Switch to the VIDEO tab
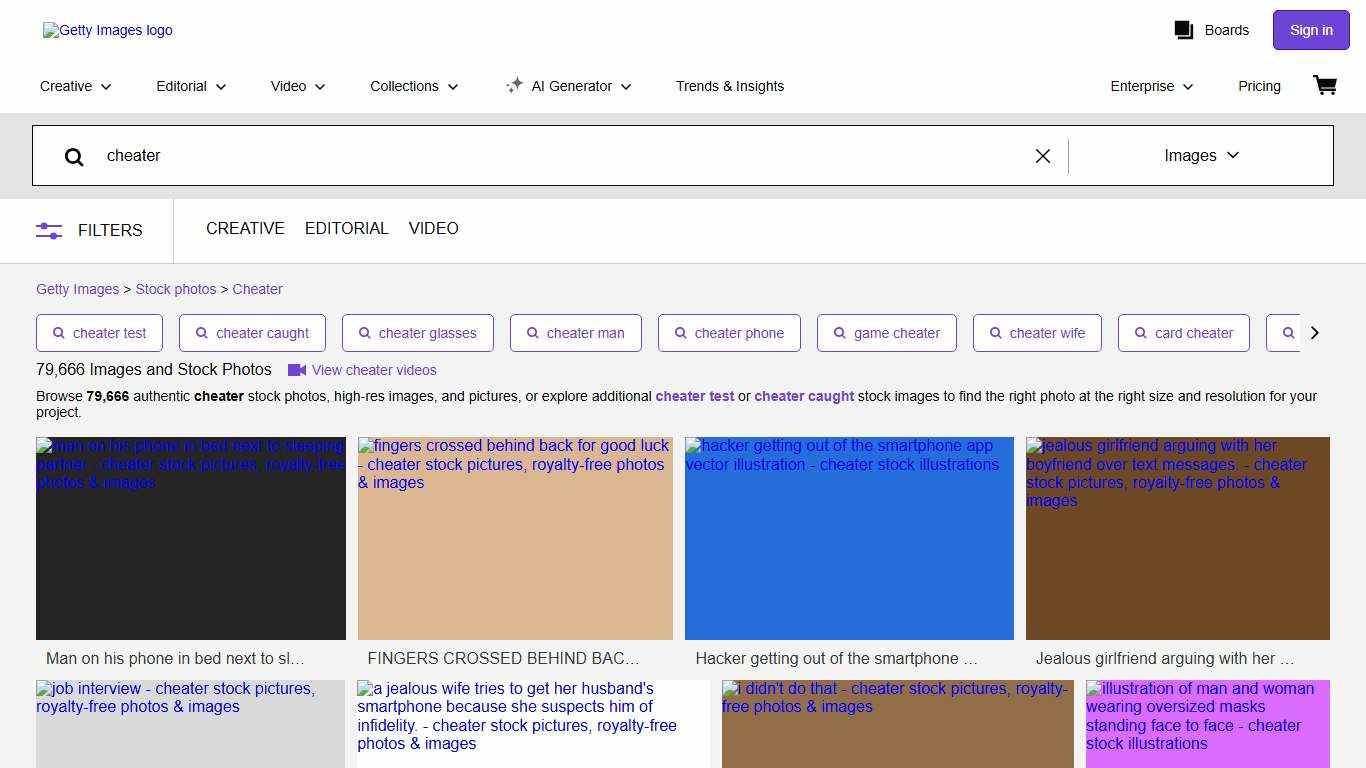1366x768 pixels. click(x=433, y=229)
